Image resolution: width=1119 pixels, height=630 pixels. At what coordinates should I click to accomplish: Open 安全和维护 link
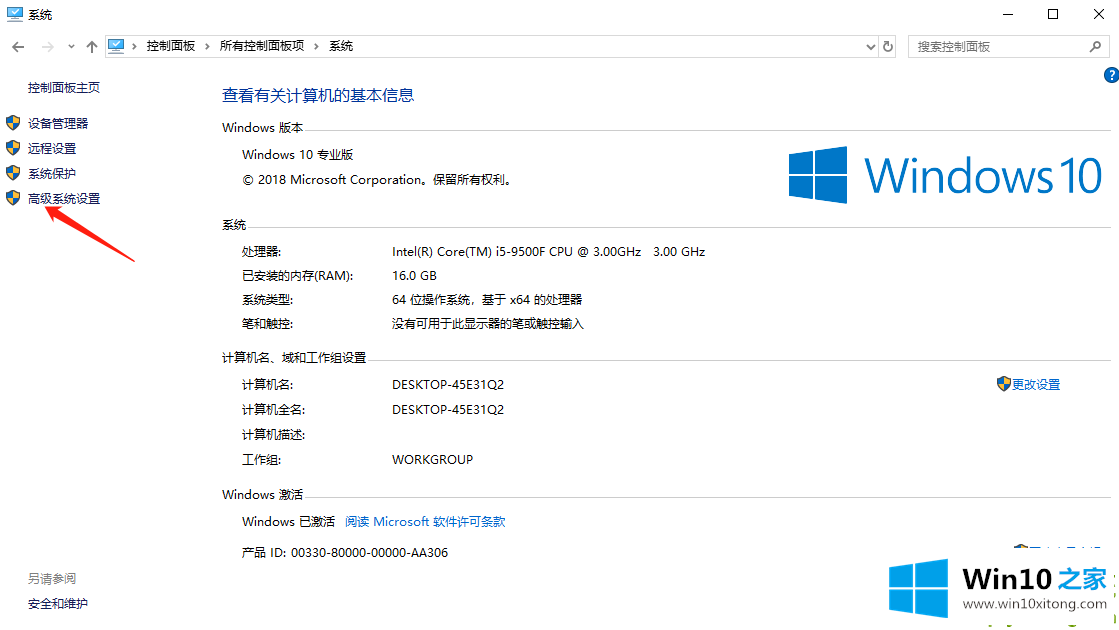[58, 604]
